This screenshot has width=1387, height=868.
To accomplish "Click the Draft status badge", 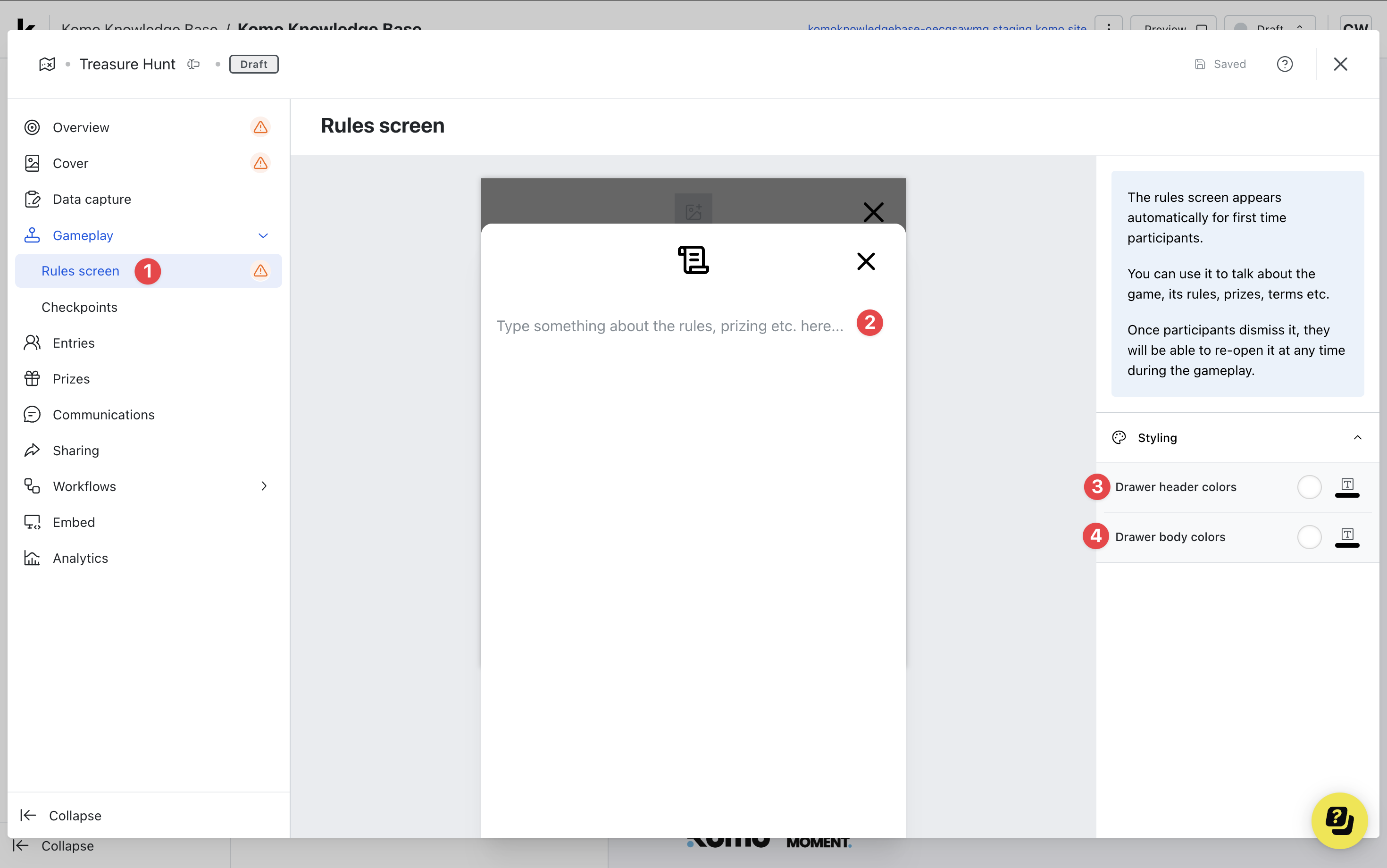I will 254,64.
